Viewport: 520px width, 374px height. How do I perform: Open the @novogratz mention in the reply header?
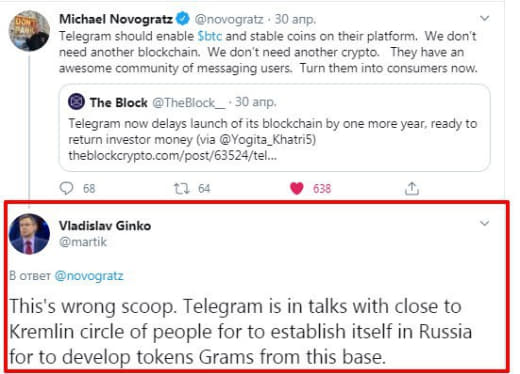(x=89, y=276)
